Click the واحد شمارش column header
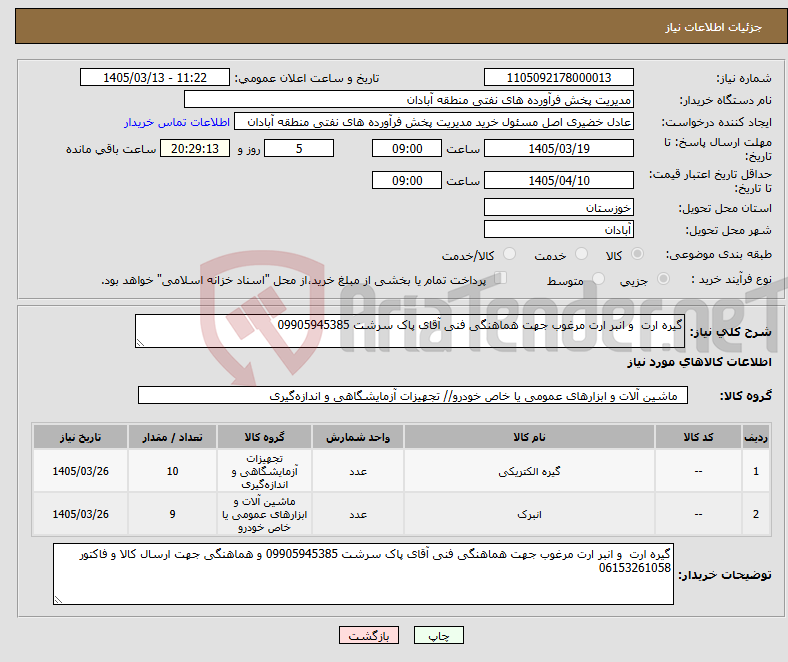Viewport: 788px width, 662px height. [x=358, y=437]
